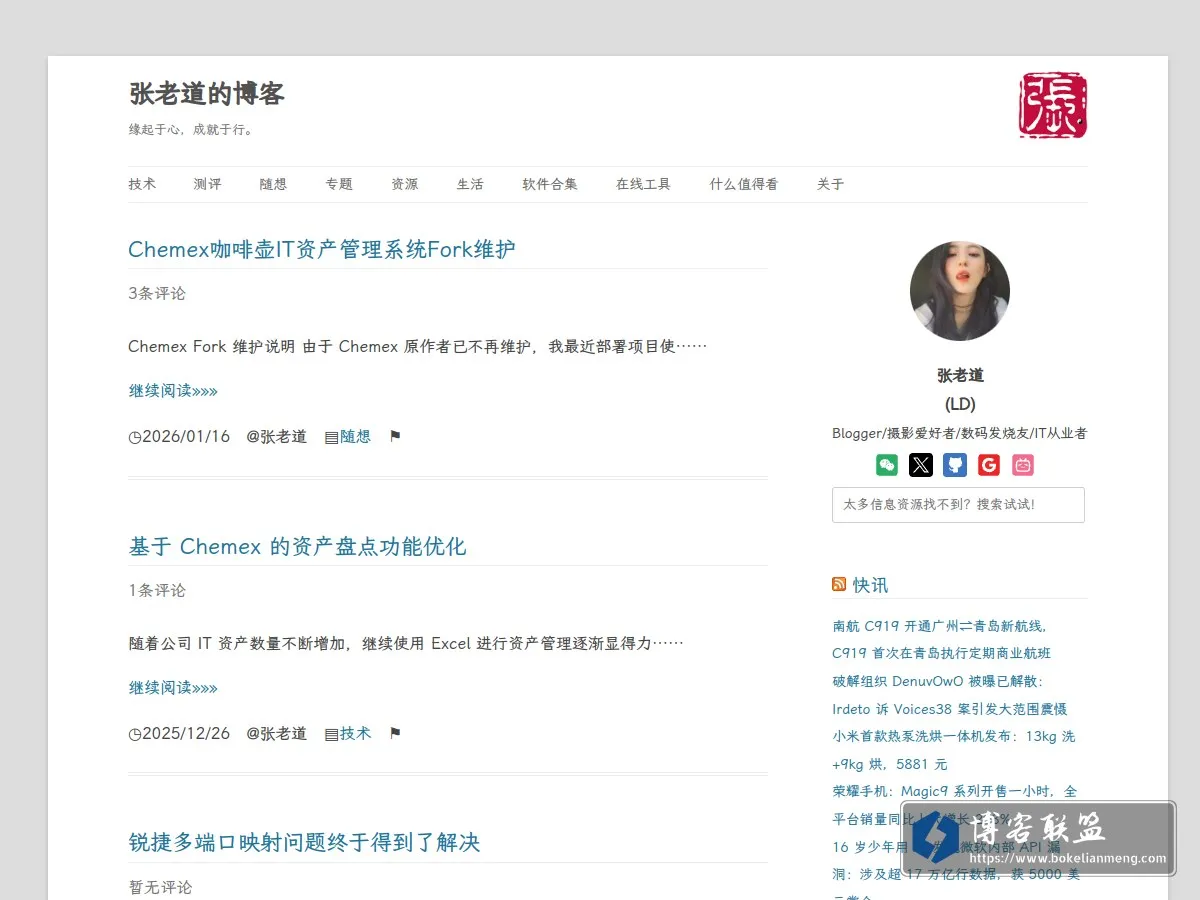Click bio text Blogger/摄影爱好者/数码发烧友/IT从业者
Image resolution: width=1200 pixels, height=900 pixels.
960,433
